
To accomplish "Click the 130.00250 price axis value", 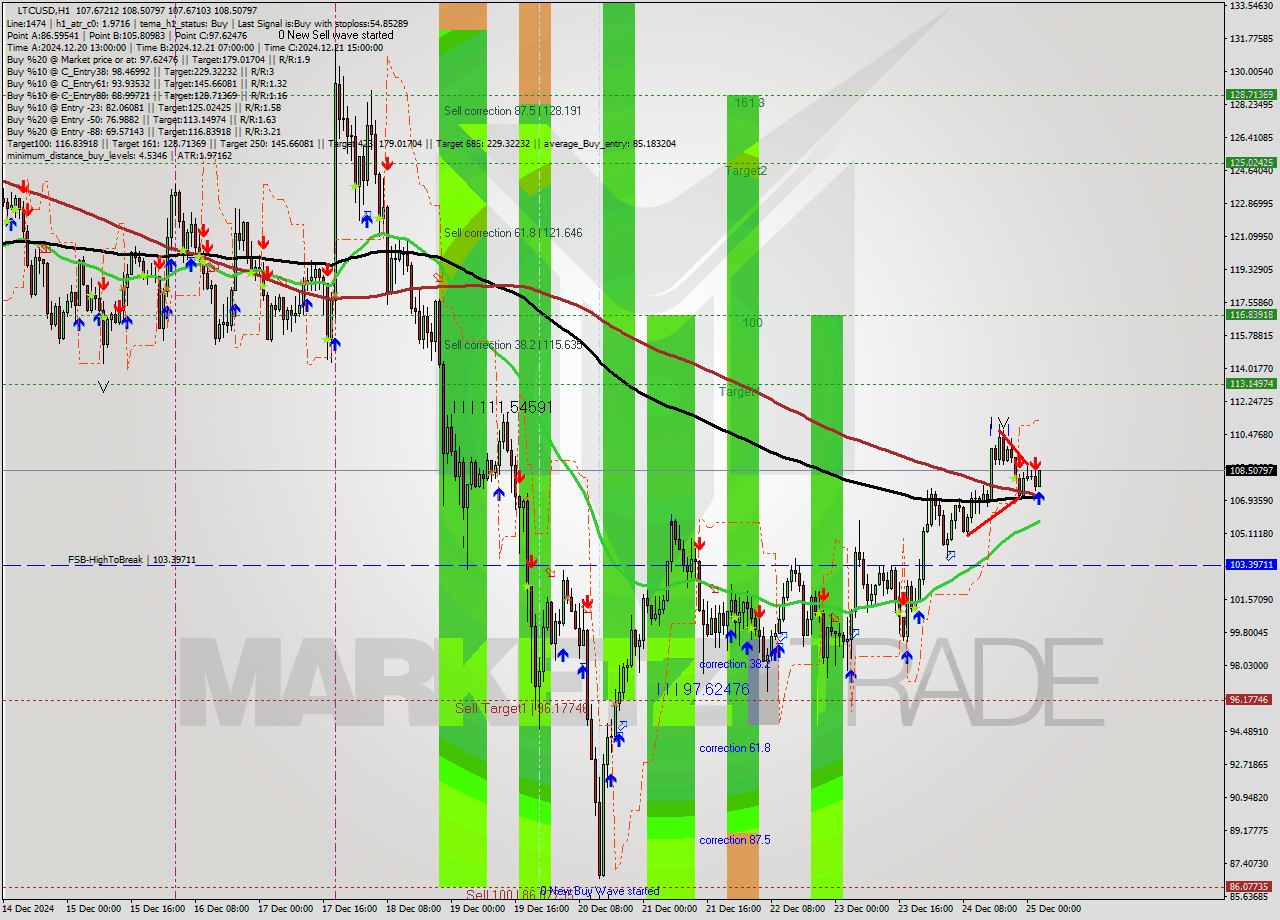I will pos(1251,72).
